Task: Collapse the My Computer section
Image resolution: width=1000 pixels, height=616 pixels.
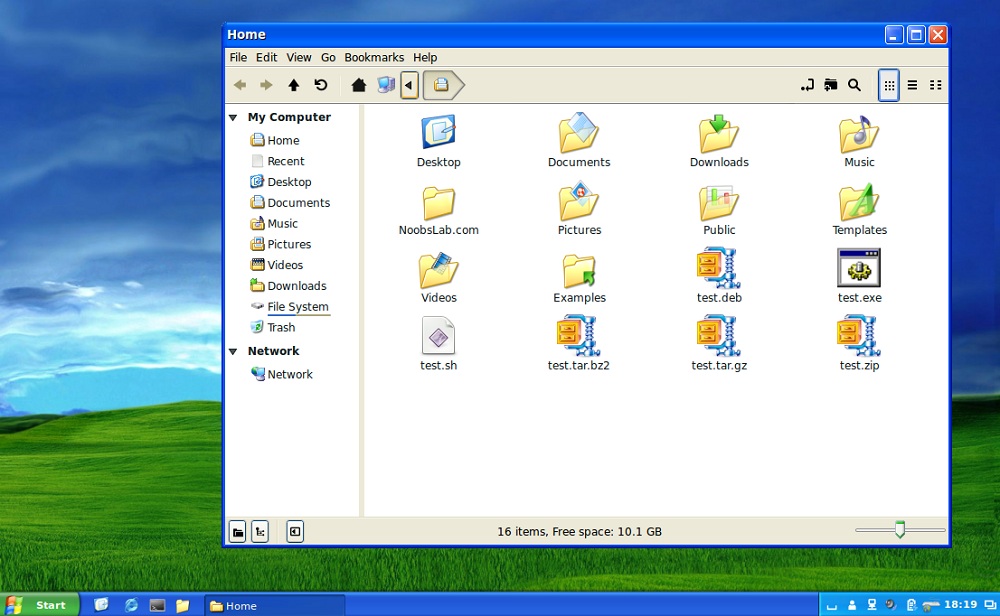Action: 233,117
